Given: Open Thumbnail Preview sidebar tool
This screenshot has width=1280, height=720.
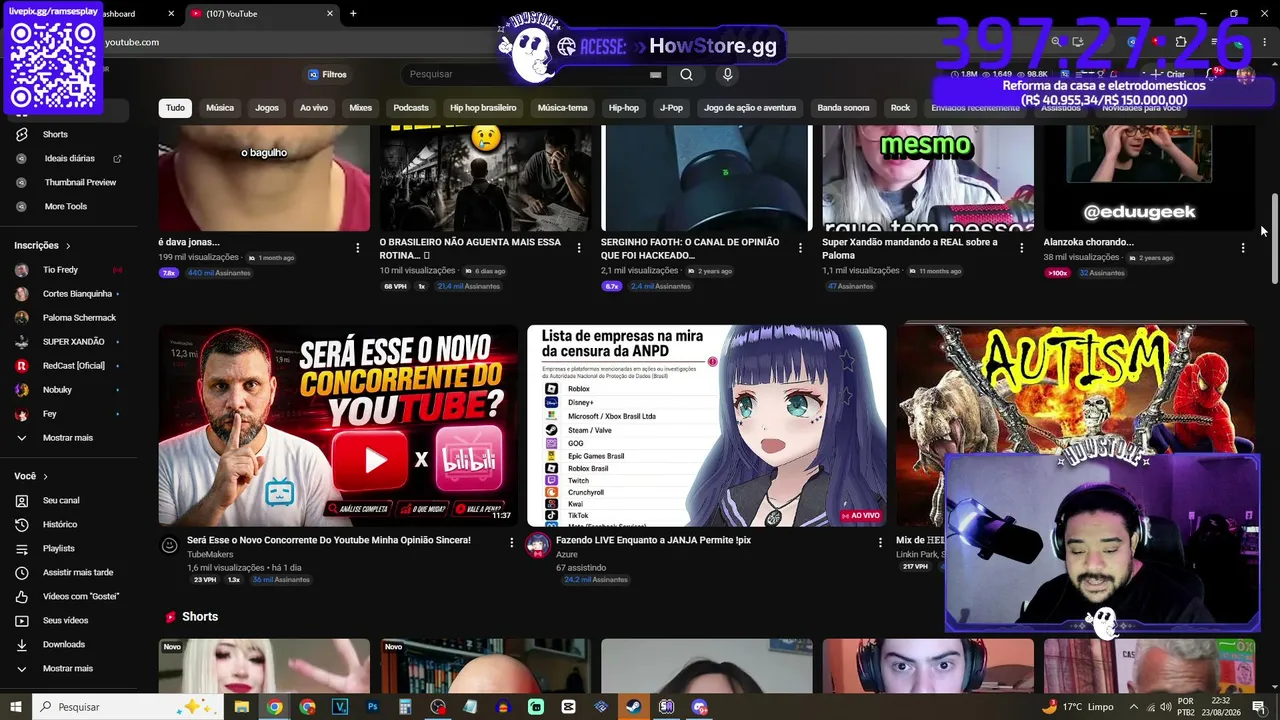Looking at the screenshot, I should click(x=80, y=182).
